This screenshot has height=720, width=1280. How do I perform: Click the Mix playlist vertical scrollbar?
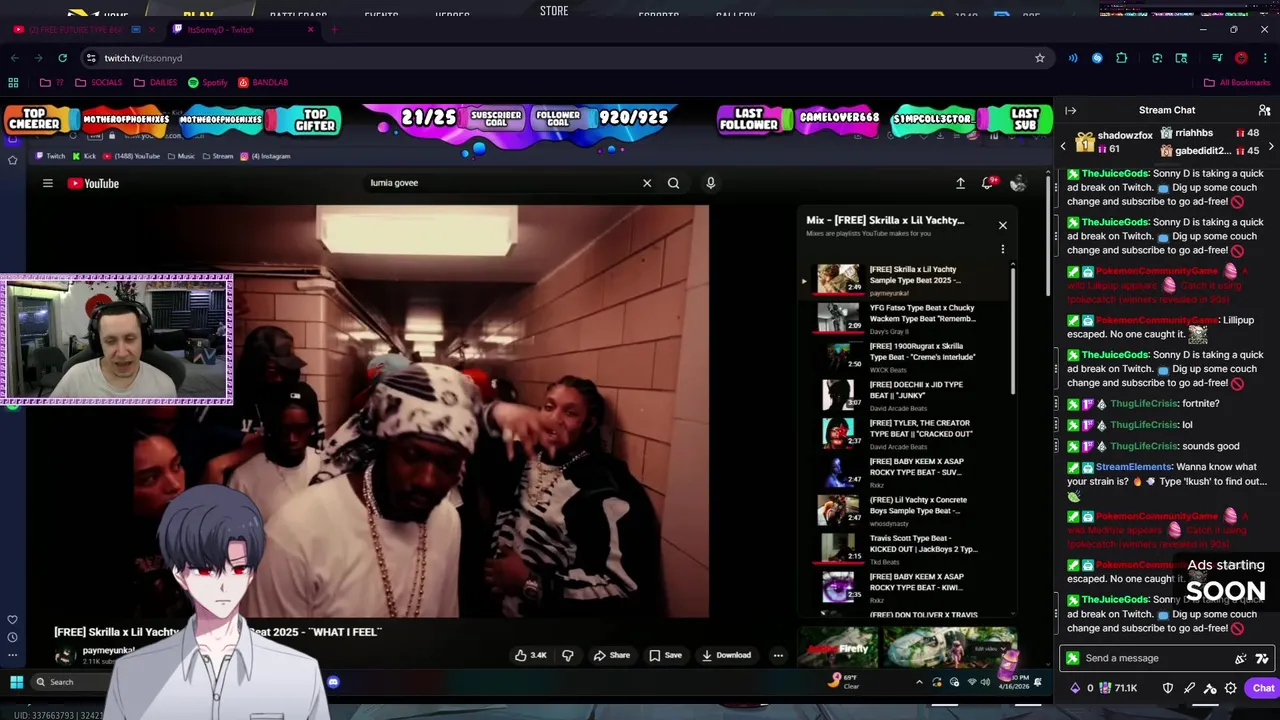pyautogui.click(x=1013, y=330)
